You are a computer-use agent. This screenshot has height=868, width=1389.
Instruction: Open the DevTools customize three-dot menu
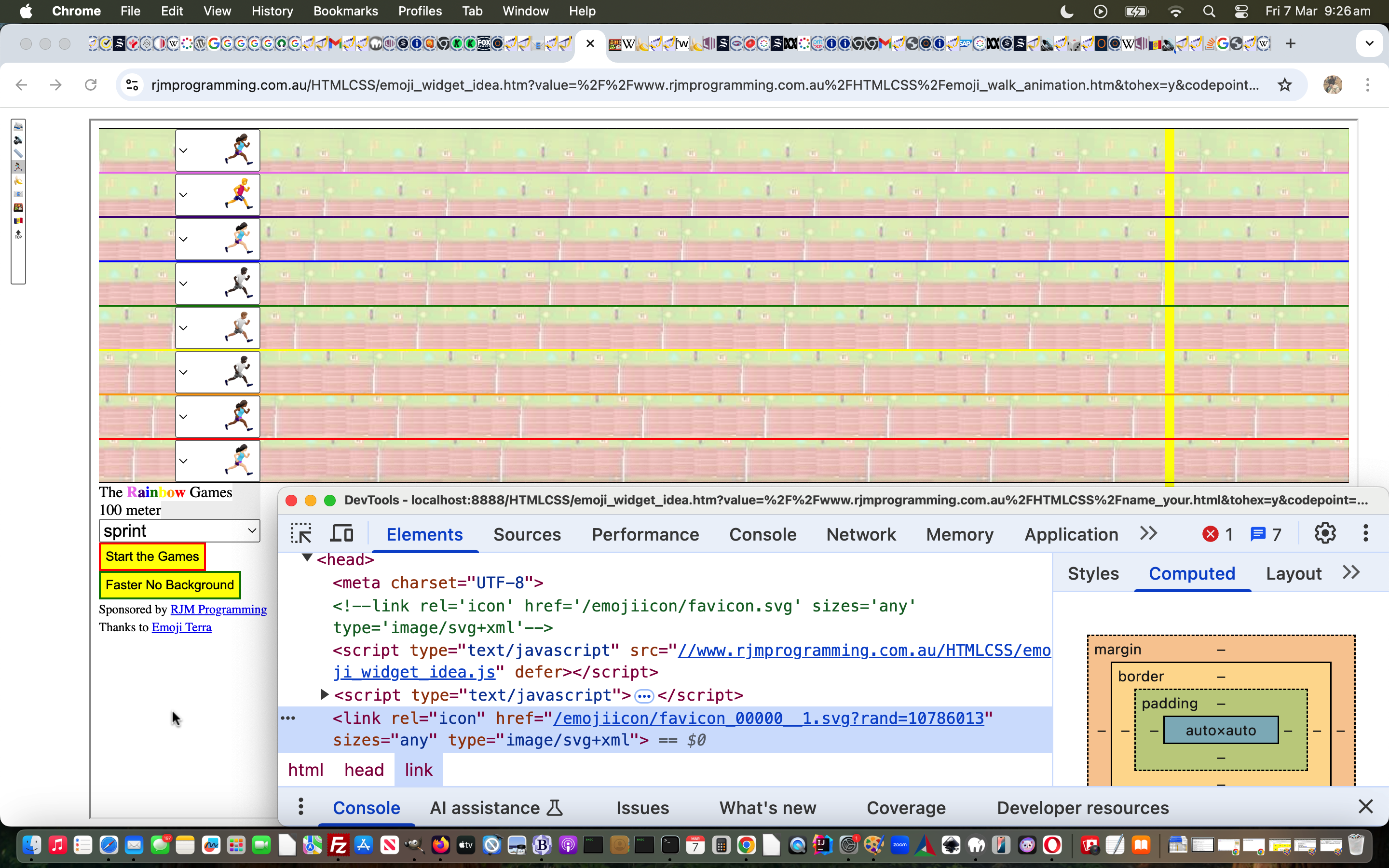(x=1365, y=534)
